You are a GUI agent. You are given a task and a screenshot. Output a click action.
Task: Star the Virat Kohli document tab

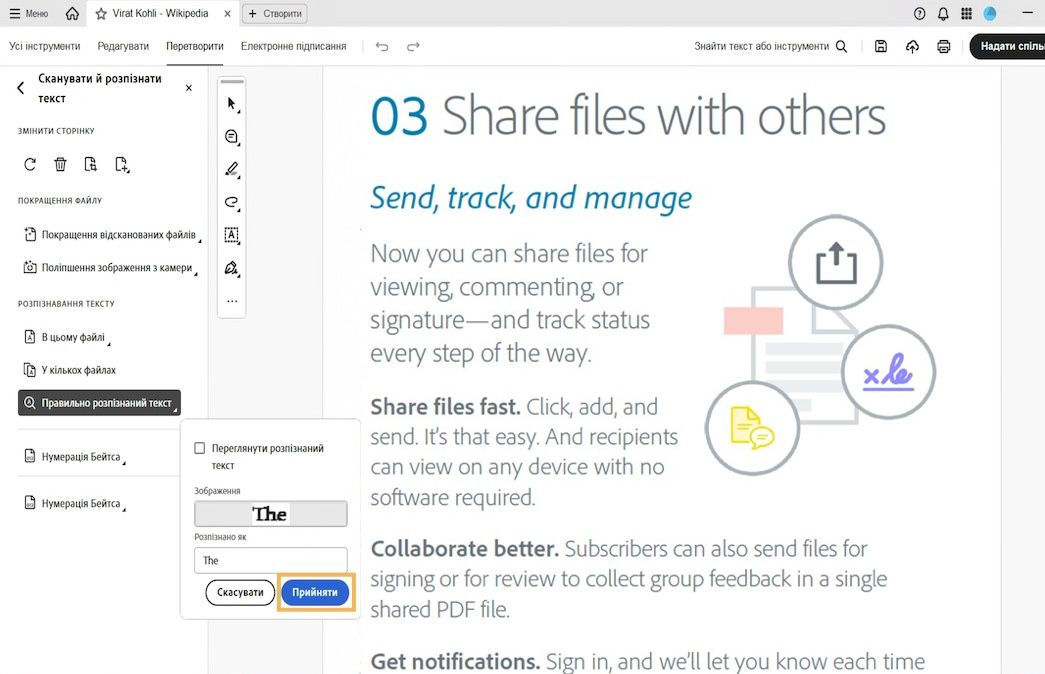[101, 13]
